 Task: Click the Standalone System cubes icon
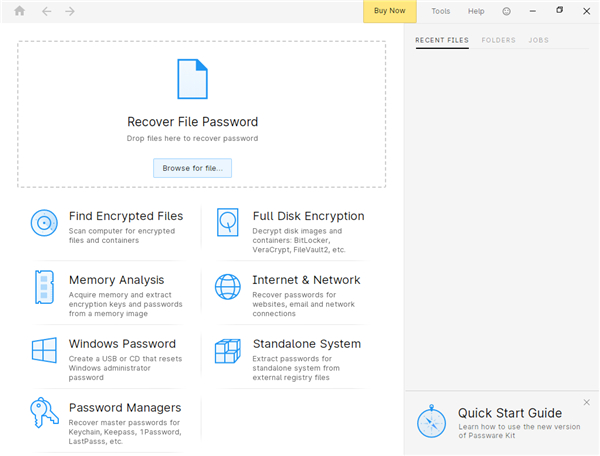point(228,351)
